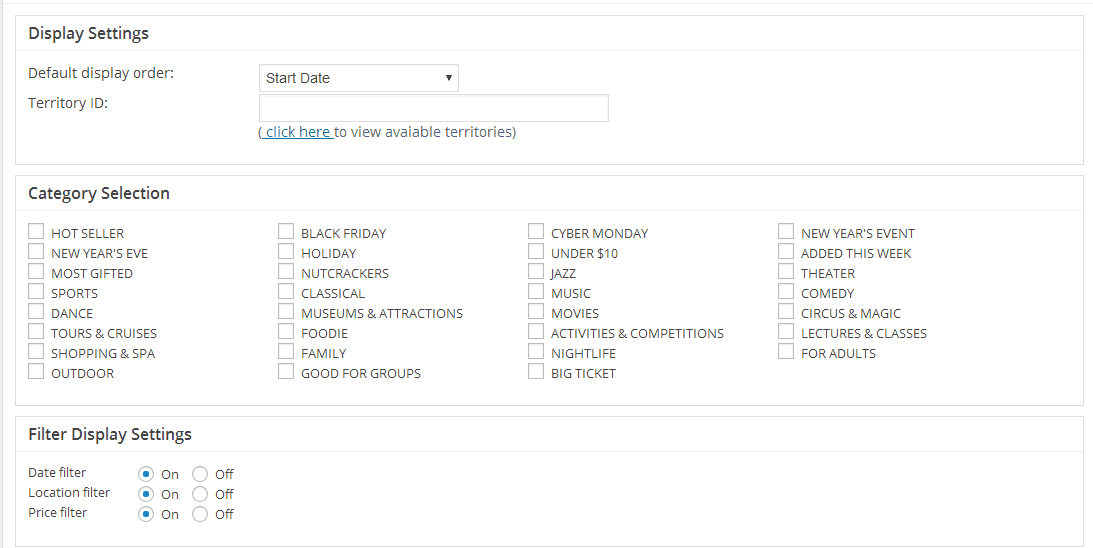
Task: Tick the CYBER MONDAY checkbox
Action: pos(536,232)
